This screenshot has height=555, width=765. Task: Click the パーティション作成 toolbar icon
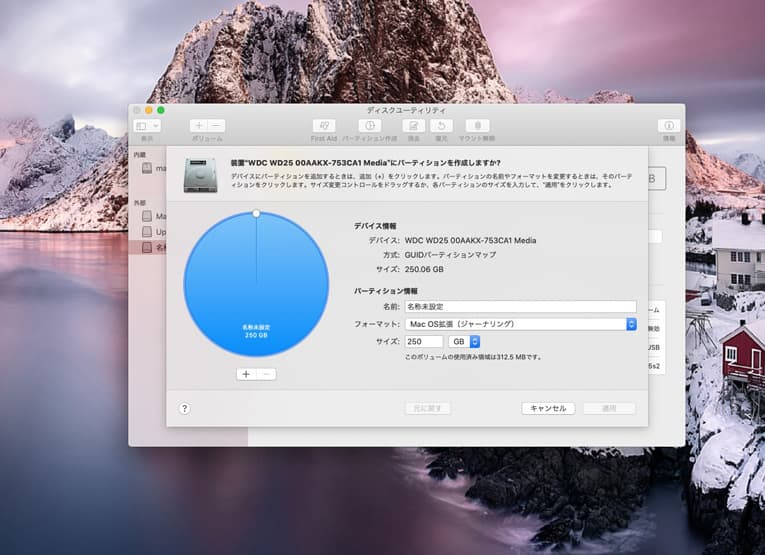pos(369,126)
